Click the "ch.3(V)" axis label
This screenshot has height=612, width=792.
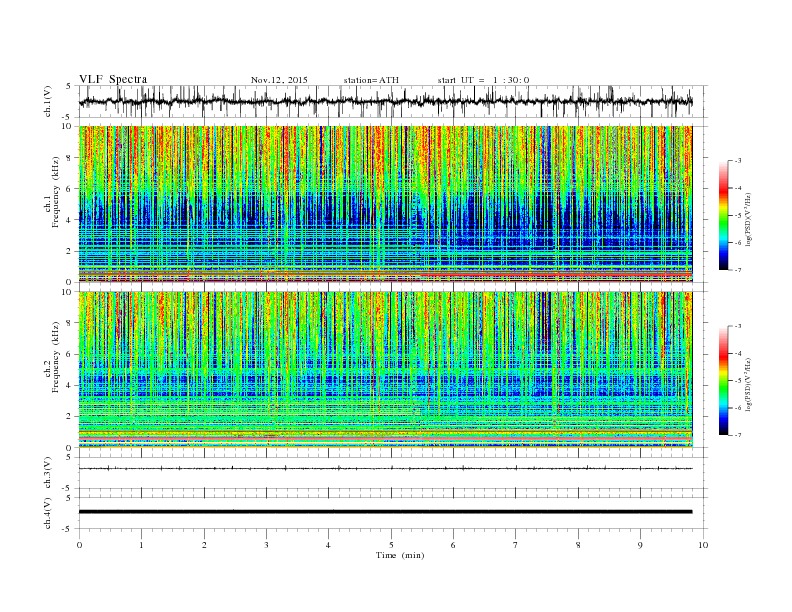point(48,473)
